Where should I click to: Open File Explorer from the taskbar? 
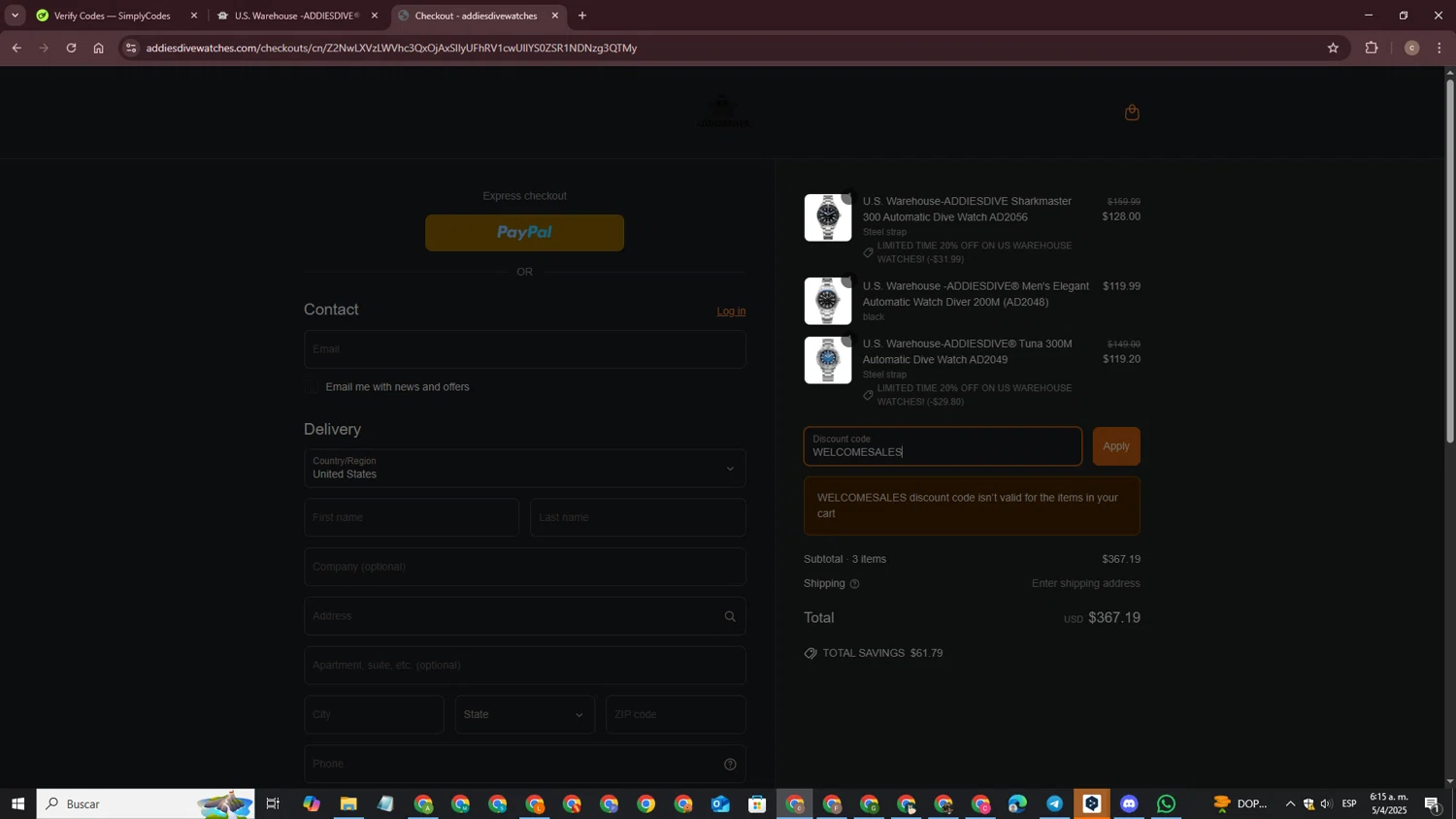pos(348,804)
